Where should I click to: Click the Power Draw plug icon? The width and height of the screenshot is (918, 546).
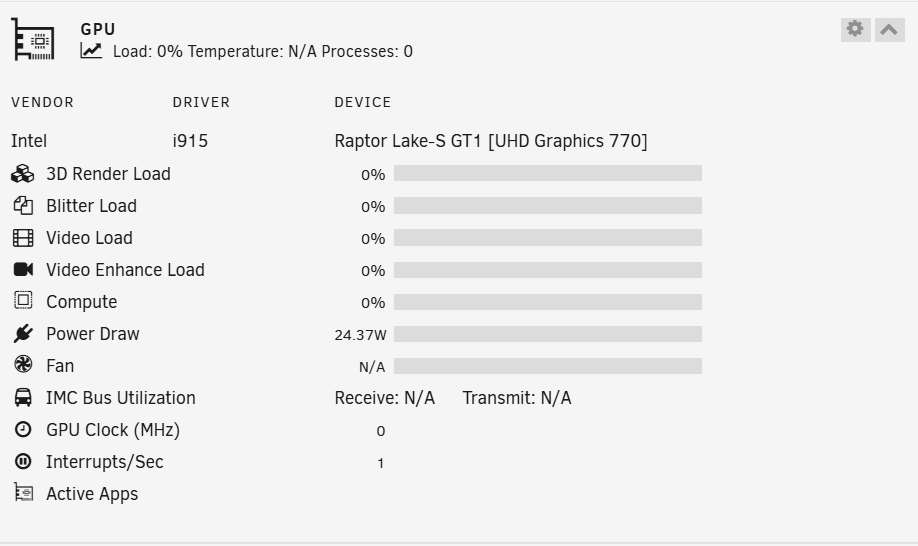point(23,334)
